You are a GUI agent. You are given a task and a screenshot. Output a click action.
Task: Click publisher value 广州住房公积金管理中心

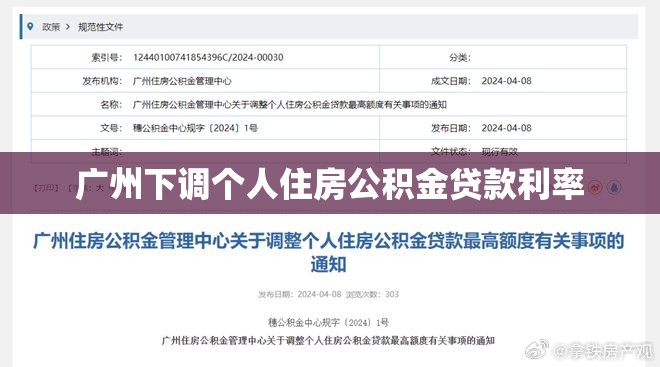tap(182, 81)
